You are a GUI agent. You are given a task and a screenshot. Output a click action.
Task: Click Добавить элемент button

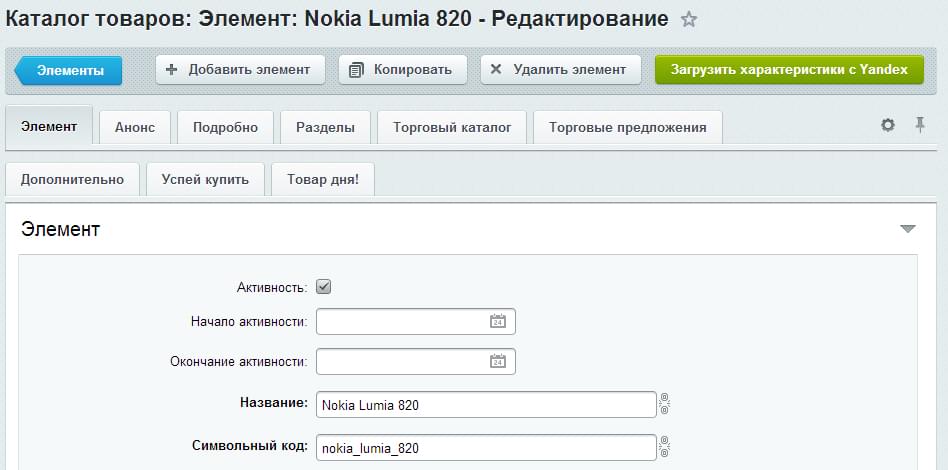click(x=240, y=70)
